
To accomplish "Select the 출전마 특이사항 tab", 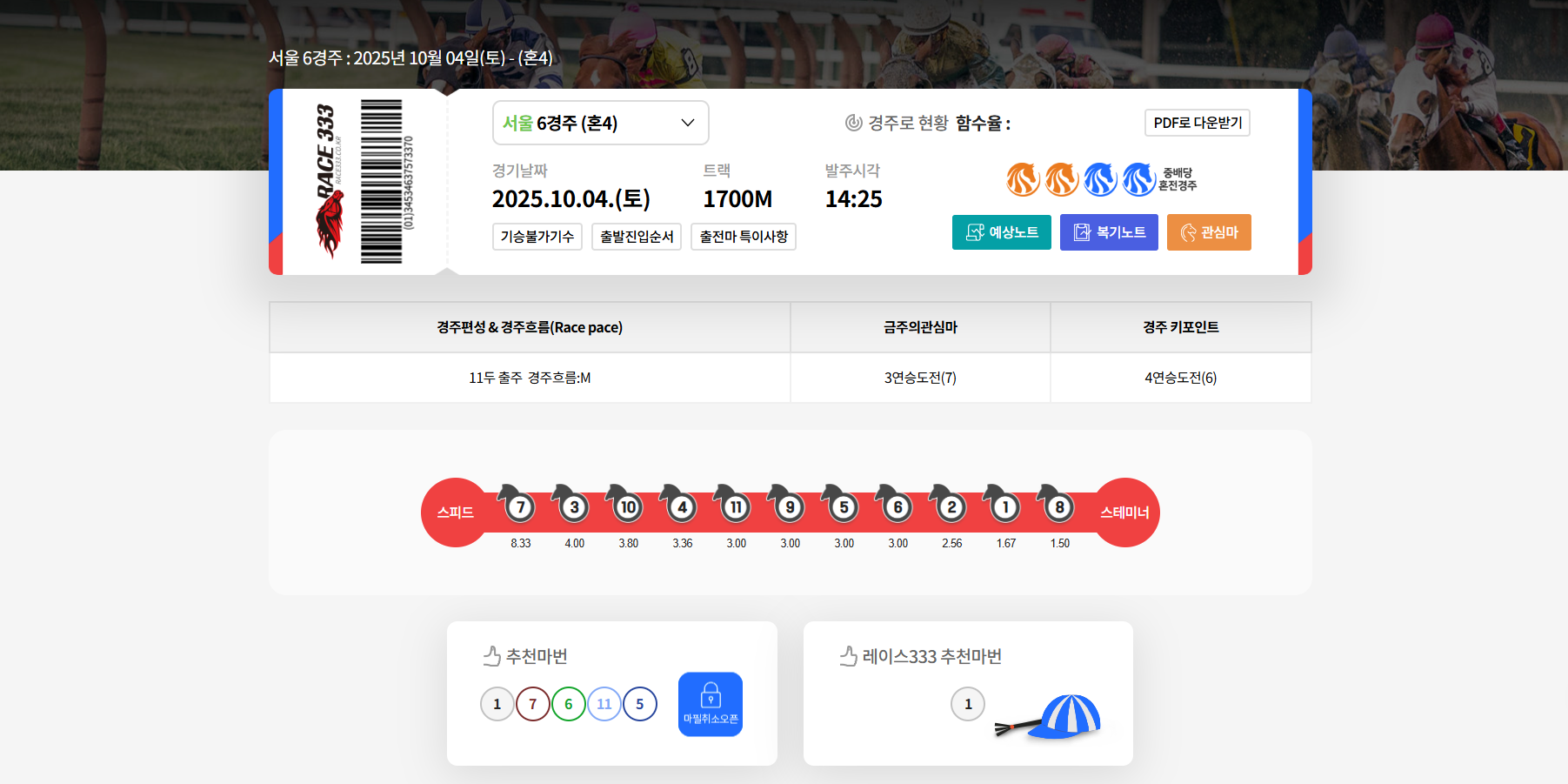I will click(x=743, y=237).
